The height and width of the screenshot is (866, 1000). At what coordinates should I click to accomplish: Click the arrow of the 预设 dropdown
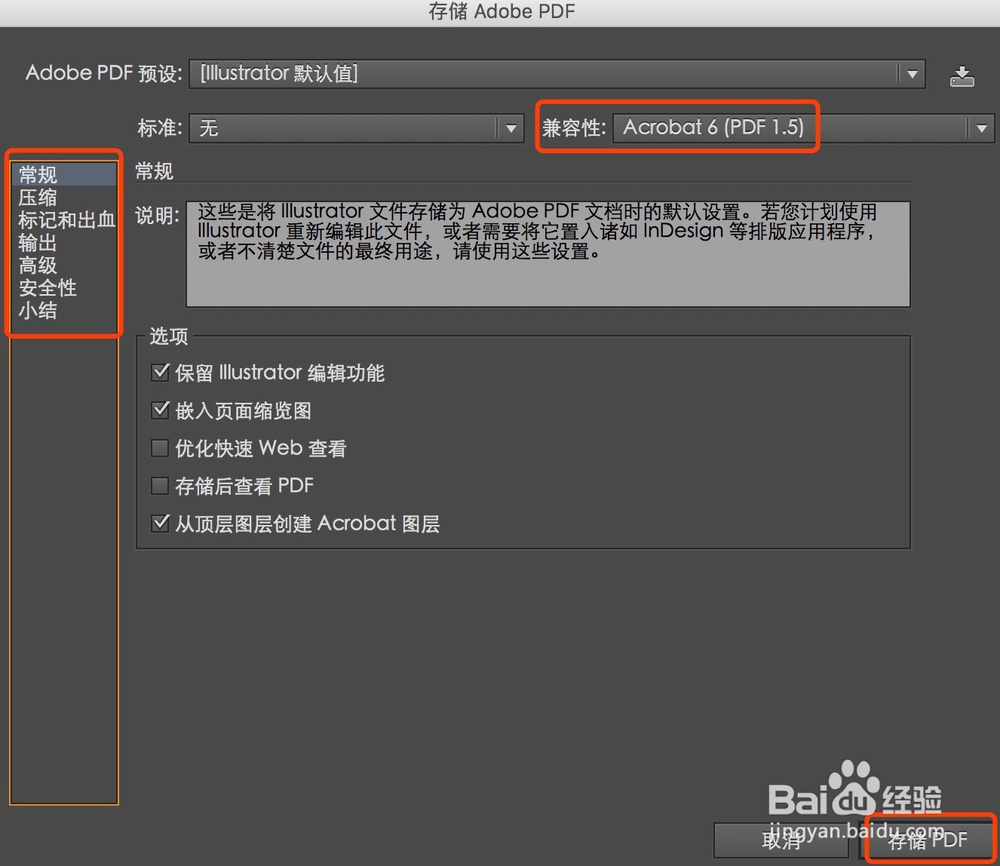coord(912,75)
